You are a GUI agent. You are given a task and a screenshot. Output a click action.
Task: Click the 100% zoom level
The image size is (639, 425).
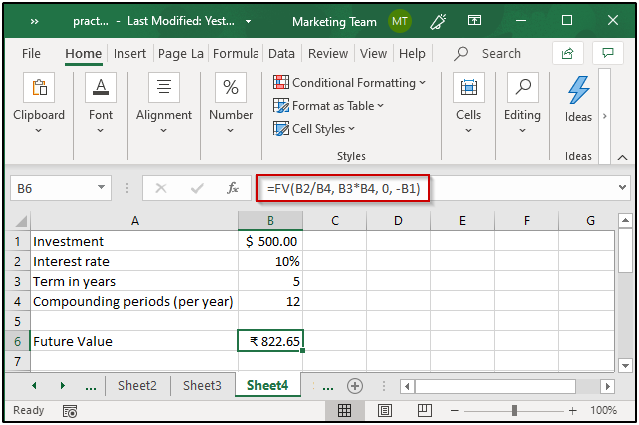tap(604, 410)
